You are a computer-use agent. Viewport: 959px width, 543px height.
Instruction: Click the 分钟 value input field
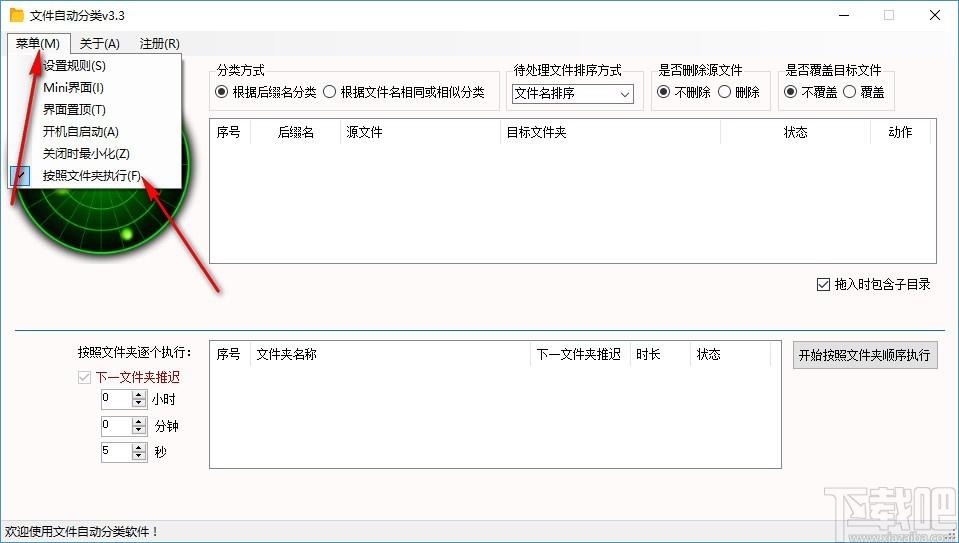click(x=117, y=426)
